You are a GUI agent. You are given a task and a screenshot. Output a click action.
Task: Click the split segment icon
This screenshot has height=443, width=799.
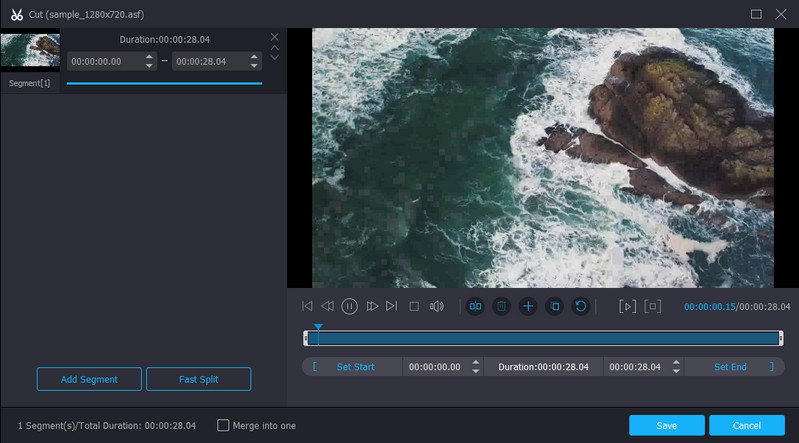coord(476,306)
